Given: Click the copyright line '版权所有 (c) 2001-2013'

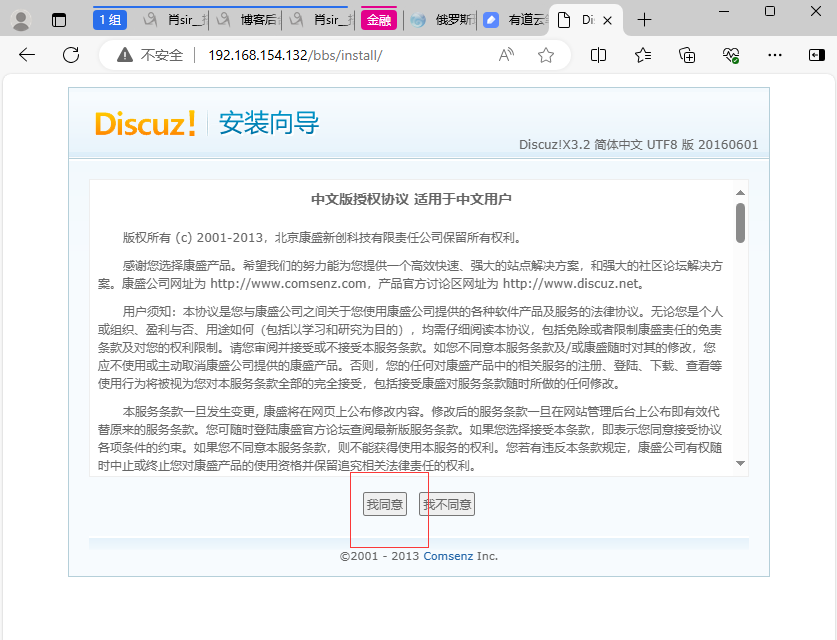Looking at the screenshot, I should click(193, 238).
